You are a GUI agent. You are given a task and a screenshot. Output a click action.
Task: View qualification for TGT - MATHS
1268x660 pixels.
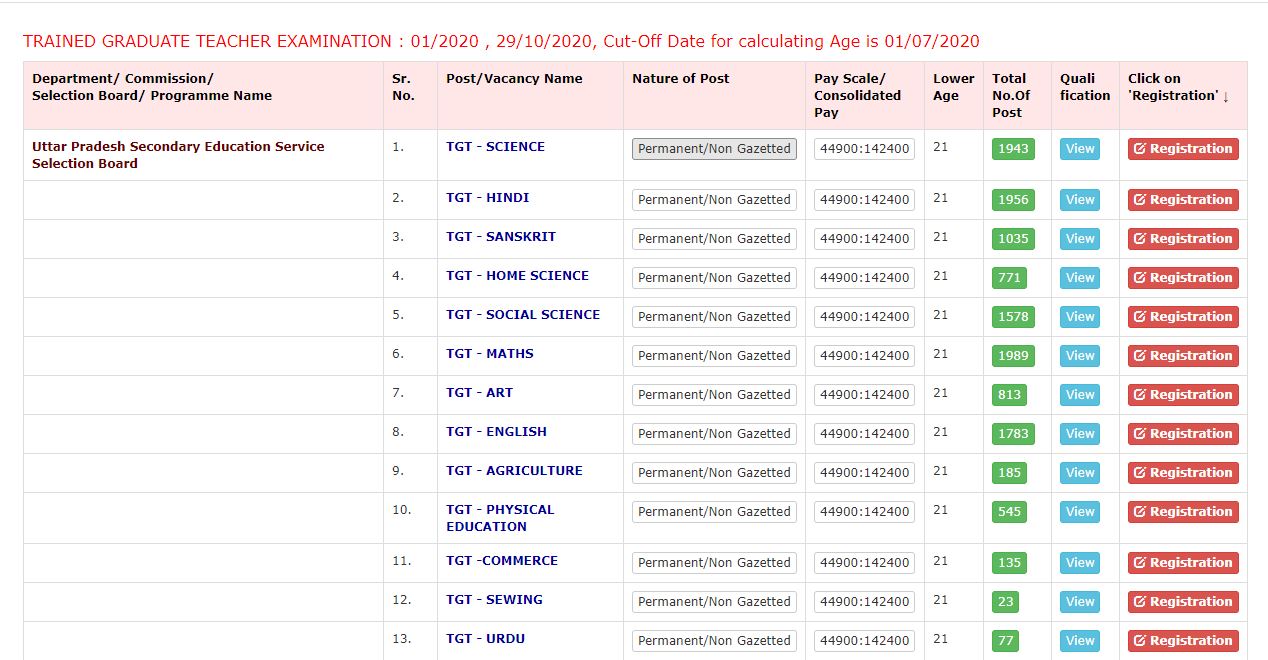[x=1080, y=356]
